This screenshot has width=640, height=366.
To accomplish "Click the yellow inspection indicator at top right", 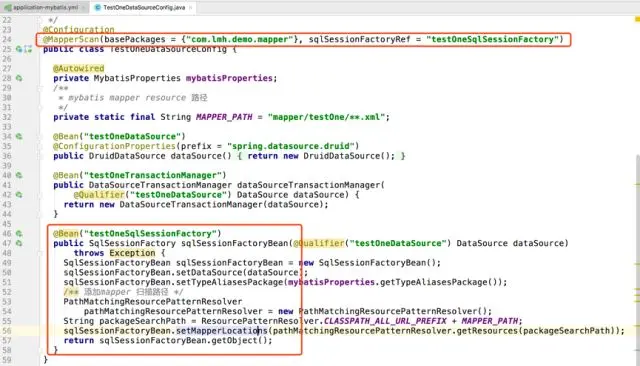I will [x=637, y=19].
